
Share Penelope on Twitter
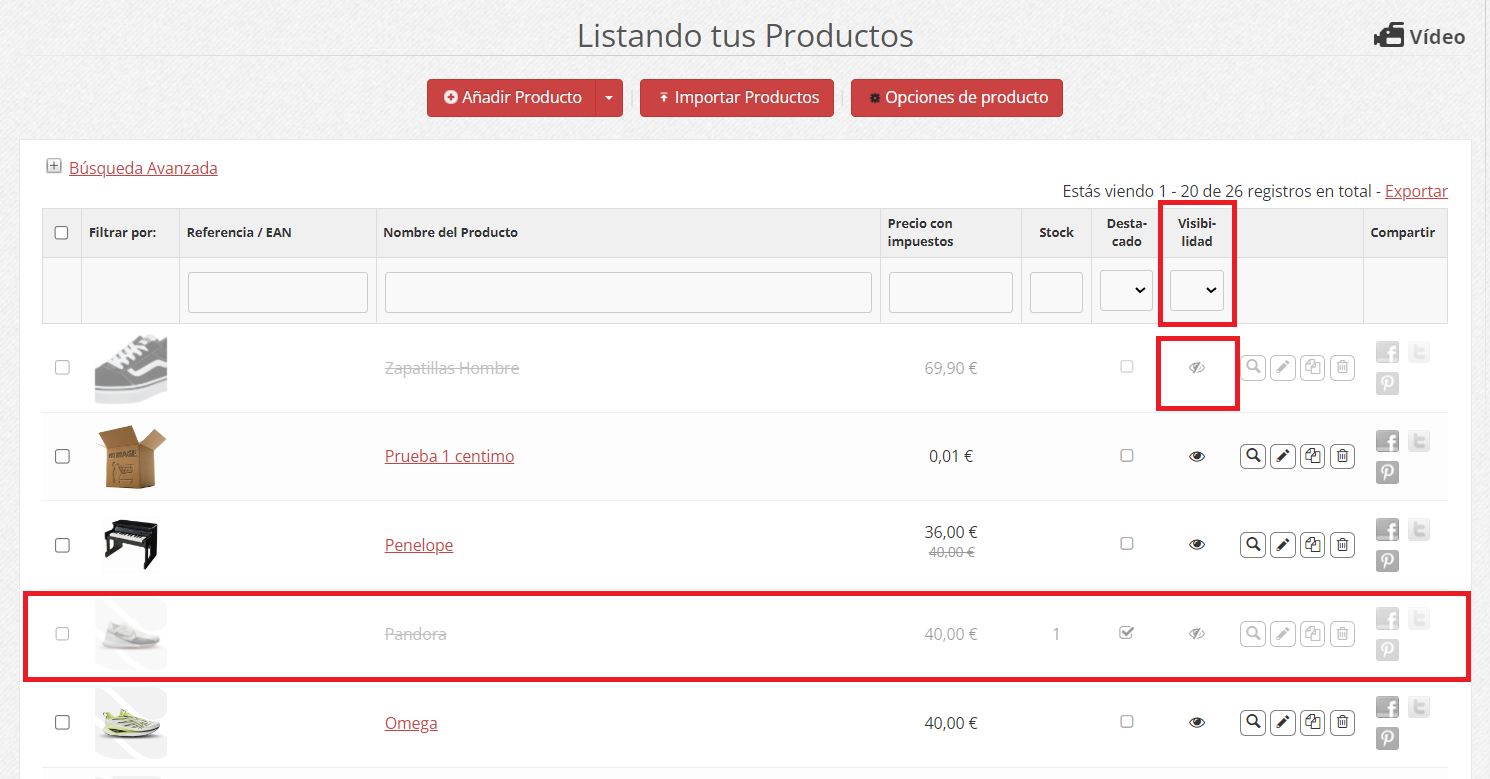[1418, 529]
